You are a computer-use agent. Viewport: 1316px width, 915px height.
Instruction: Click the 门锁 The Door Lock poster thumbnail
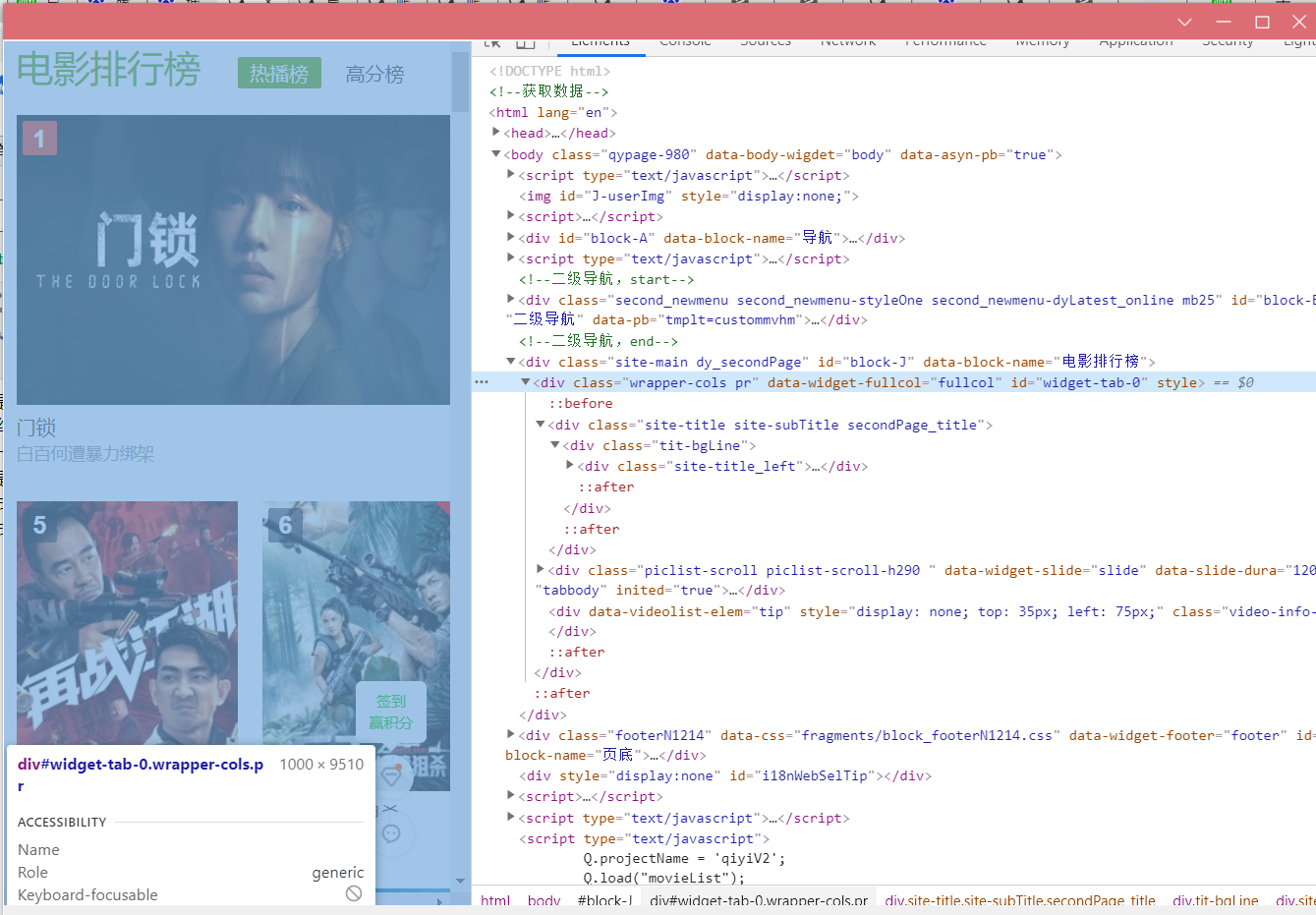point(233,259)
